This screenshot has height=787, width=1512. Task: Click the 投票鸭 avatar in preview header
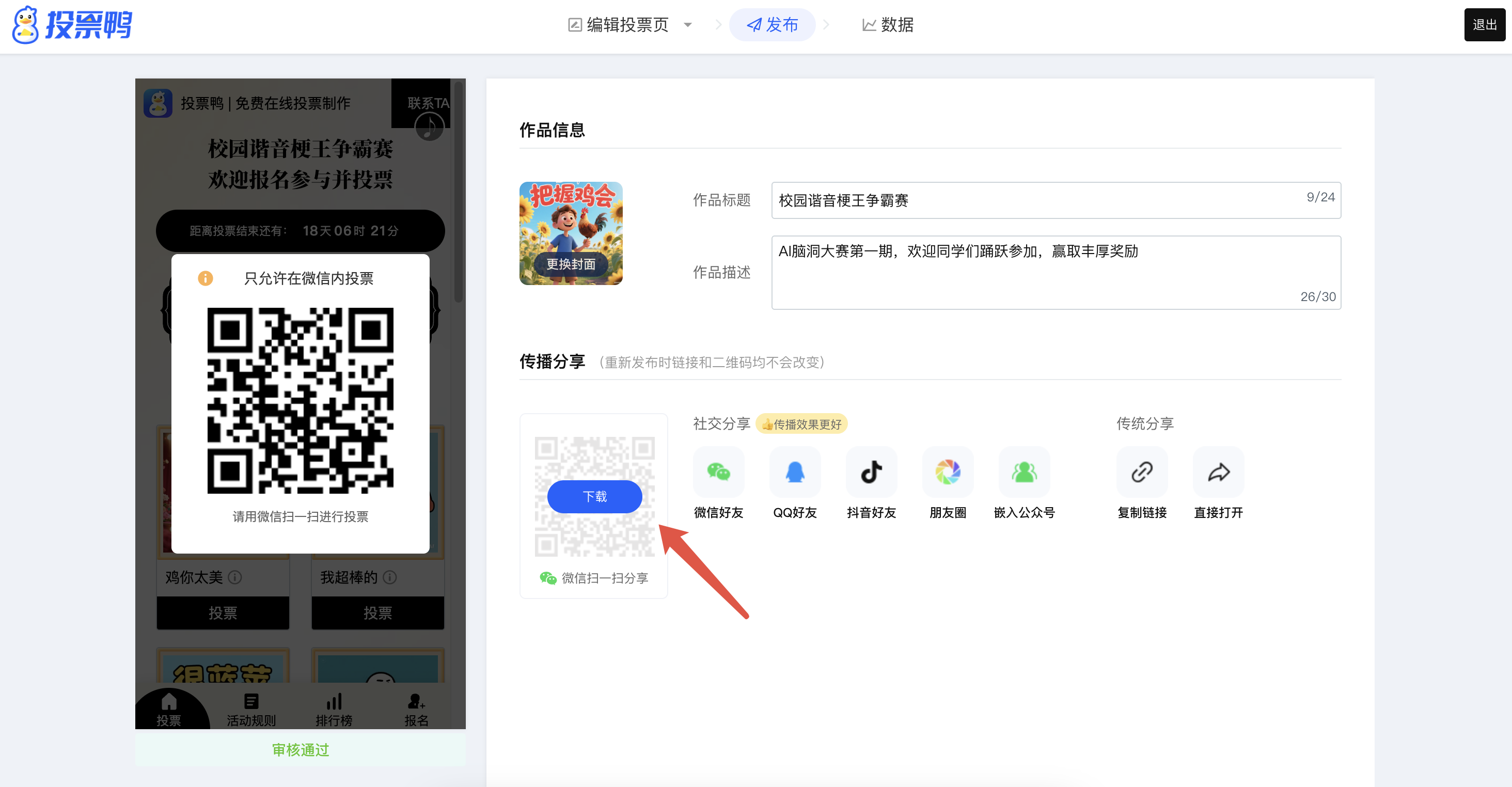[x=158, y=103]
